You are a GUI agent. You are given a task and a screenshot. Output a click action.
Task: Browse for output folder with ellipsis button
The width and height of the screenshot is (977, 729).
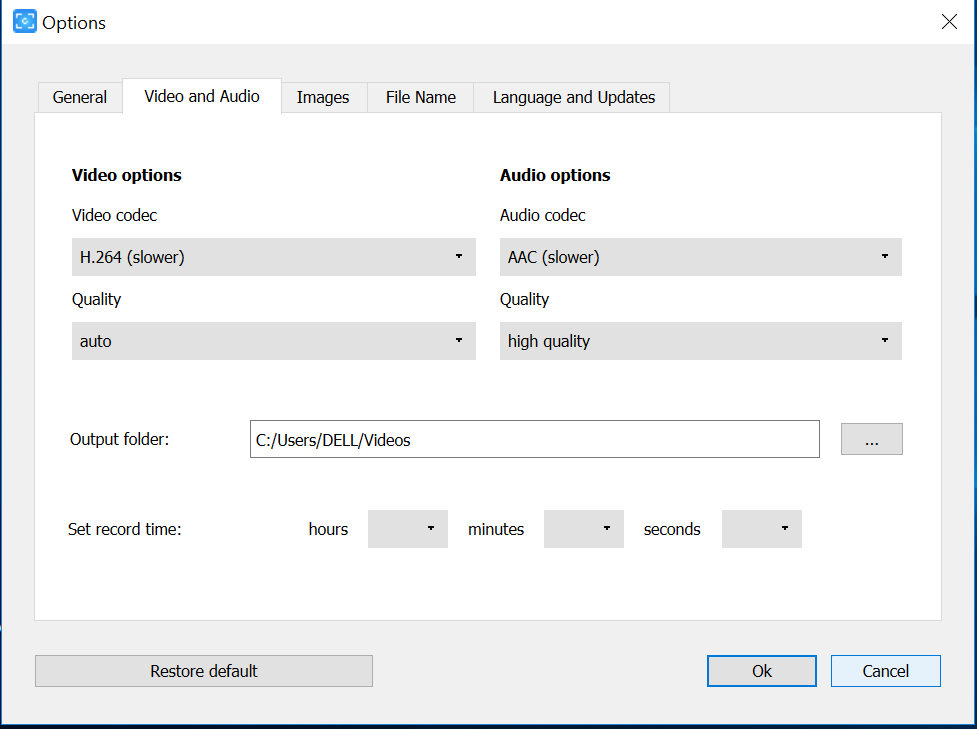pos(871,440)
